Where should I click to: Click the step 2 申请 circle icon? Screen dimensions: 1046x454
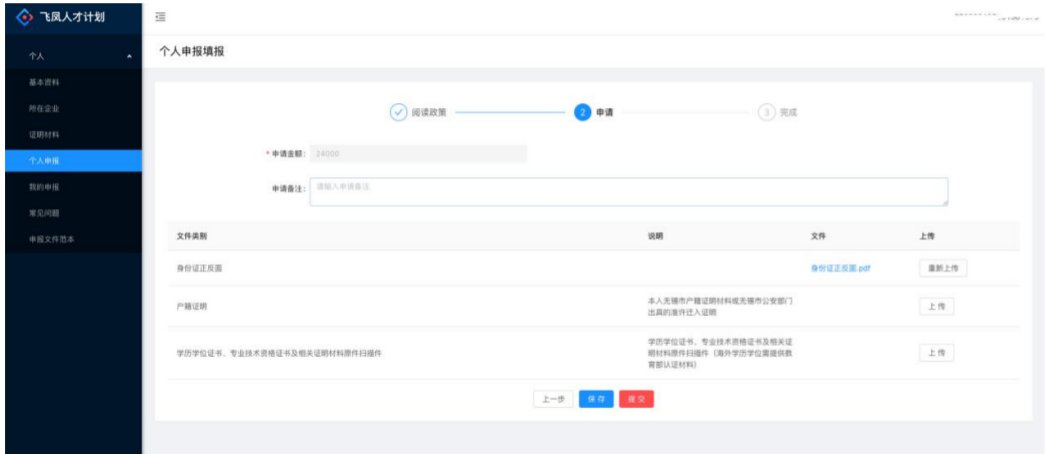[582, 112]
